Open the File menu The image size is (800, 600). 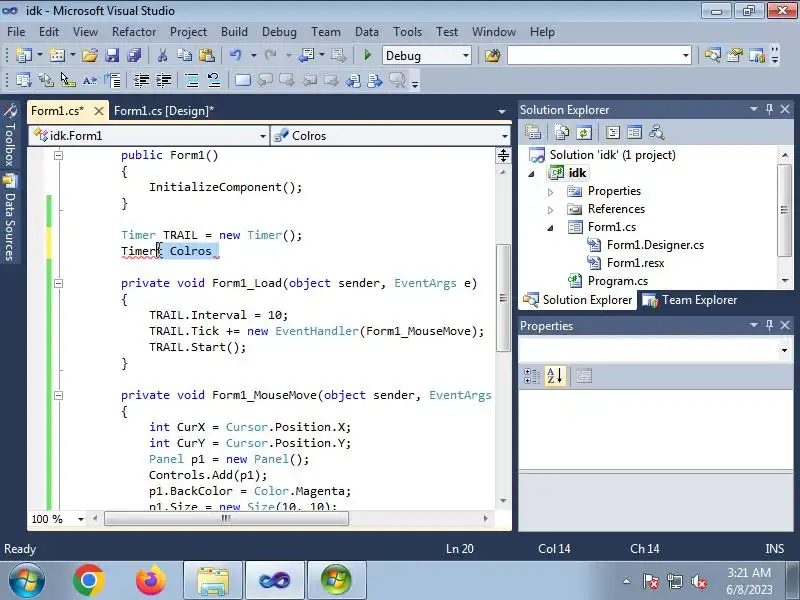pos(16,32)
